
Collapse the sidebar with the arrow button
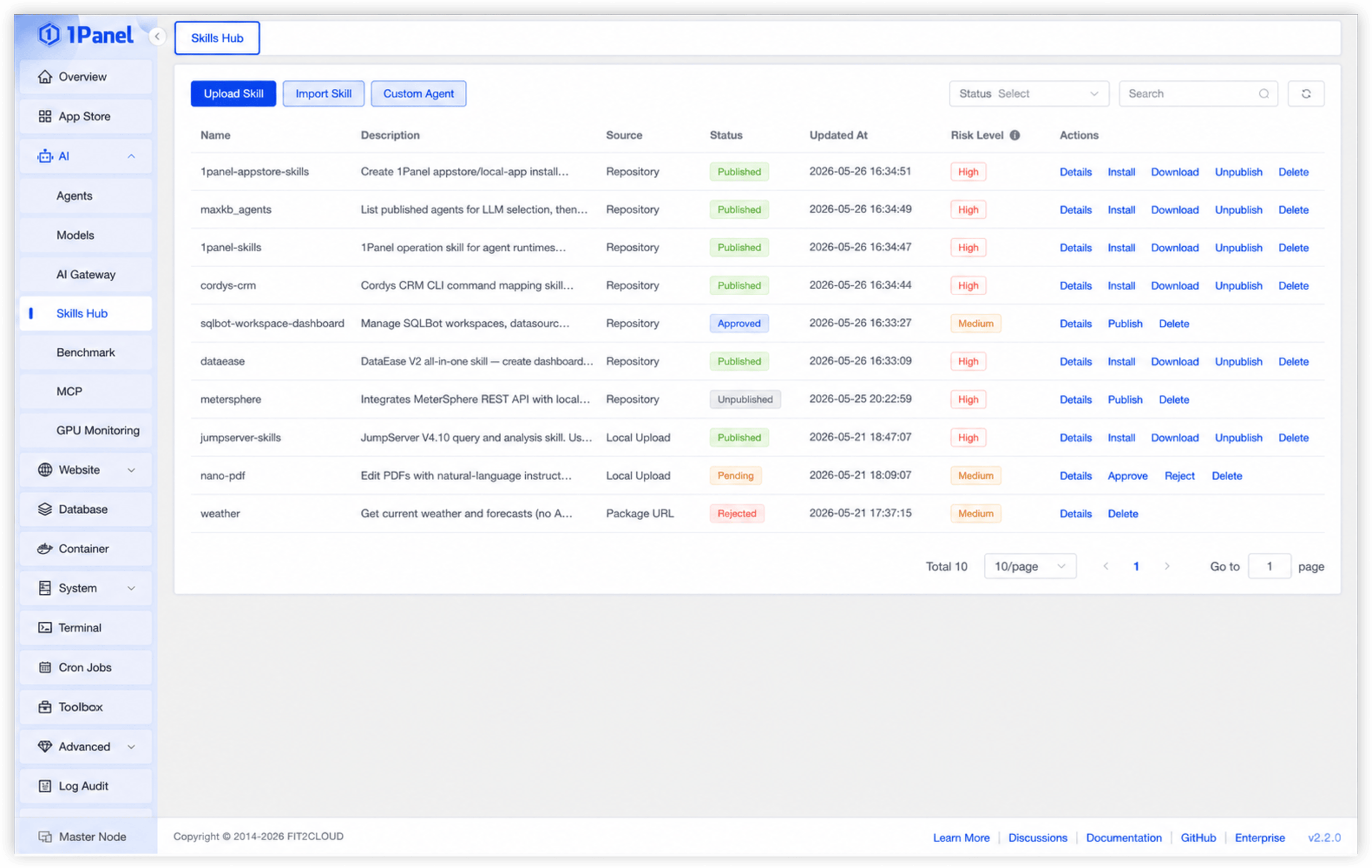coord(157,36)
